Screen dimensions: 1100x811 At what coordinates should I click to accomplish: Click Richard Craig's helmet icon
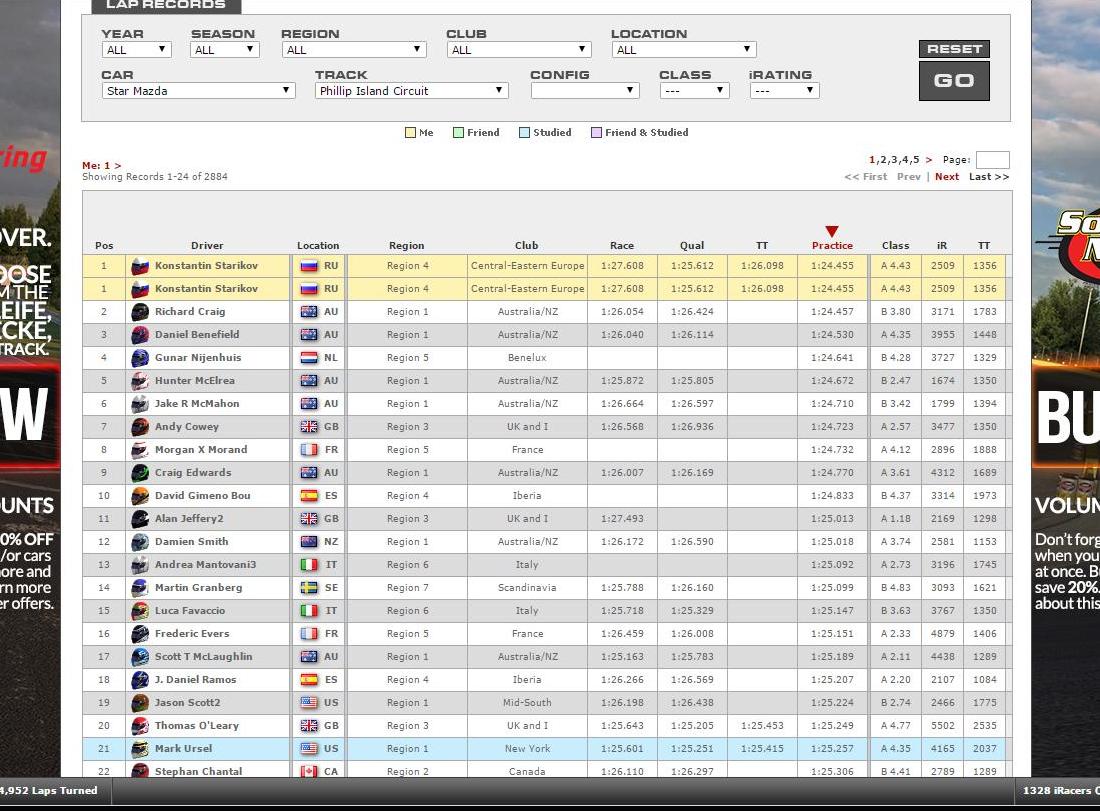coord(140,312)
